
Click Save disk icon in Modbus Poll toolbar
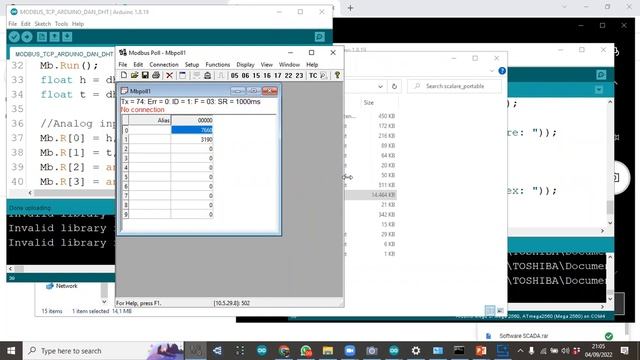click(145, 75)
